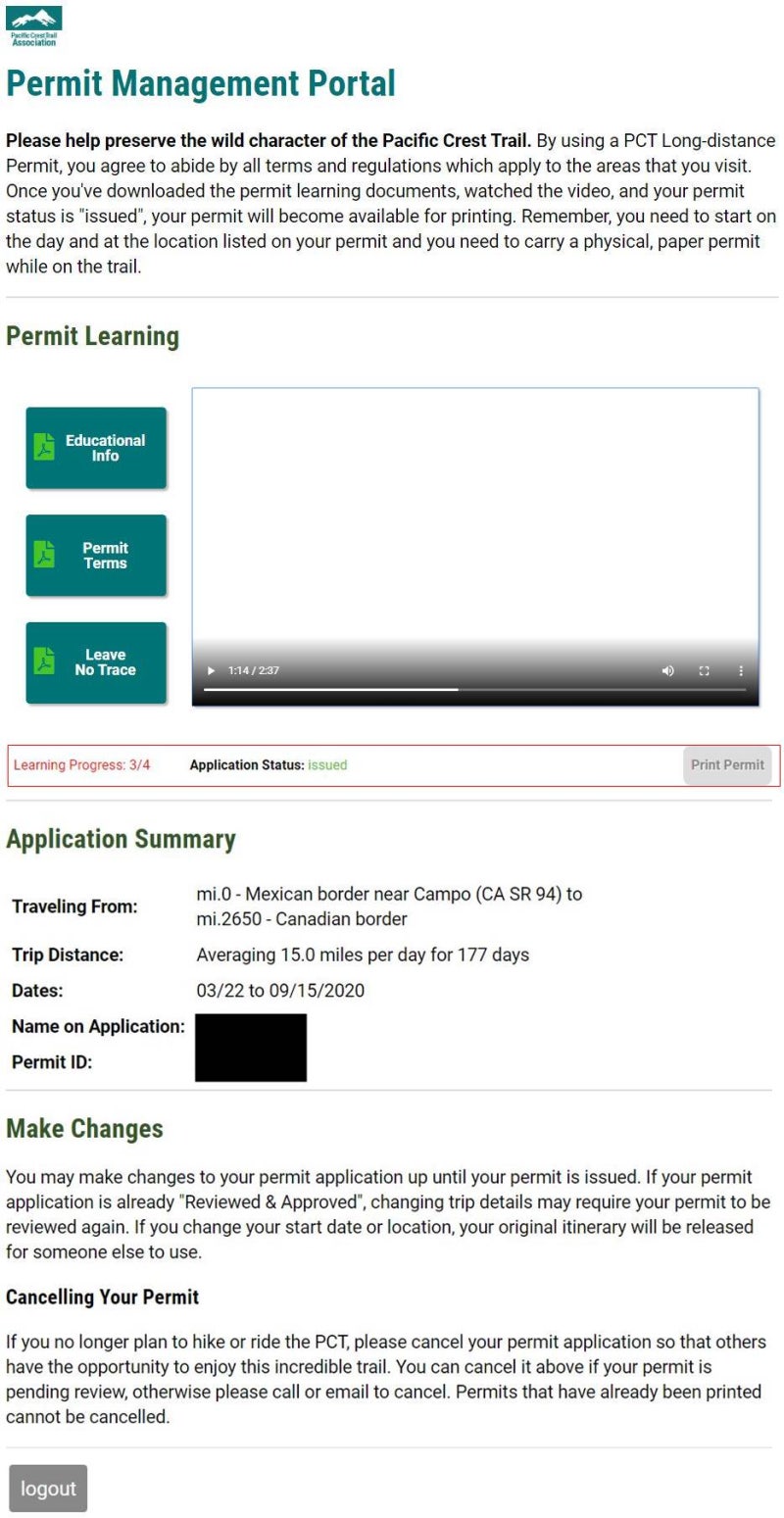Screen dimensions: 784x1518
Task: Click the dates 03/22 to 09/15/2020
Action: pos(280,991)
